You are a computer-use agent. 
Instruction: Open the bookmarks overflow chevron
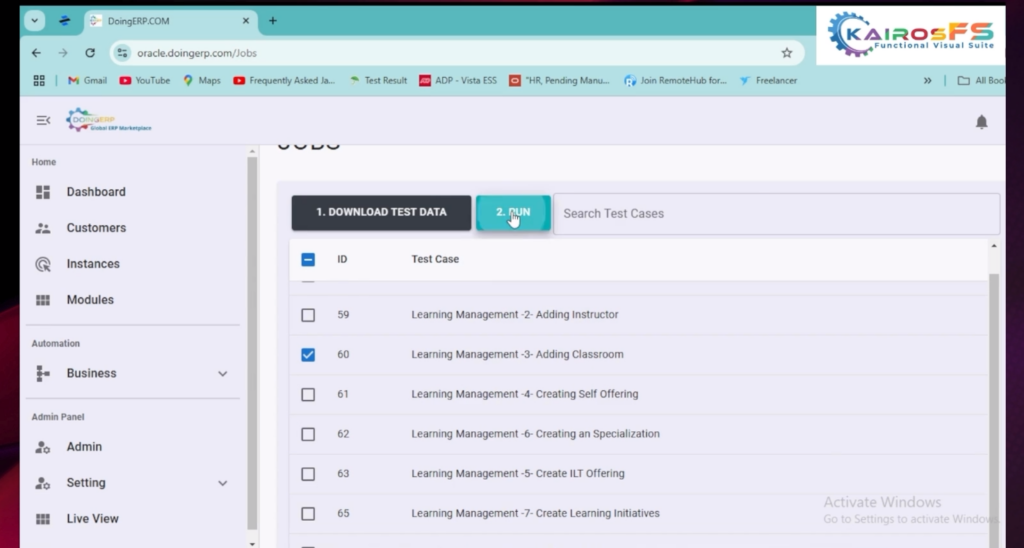coord(927,81)
